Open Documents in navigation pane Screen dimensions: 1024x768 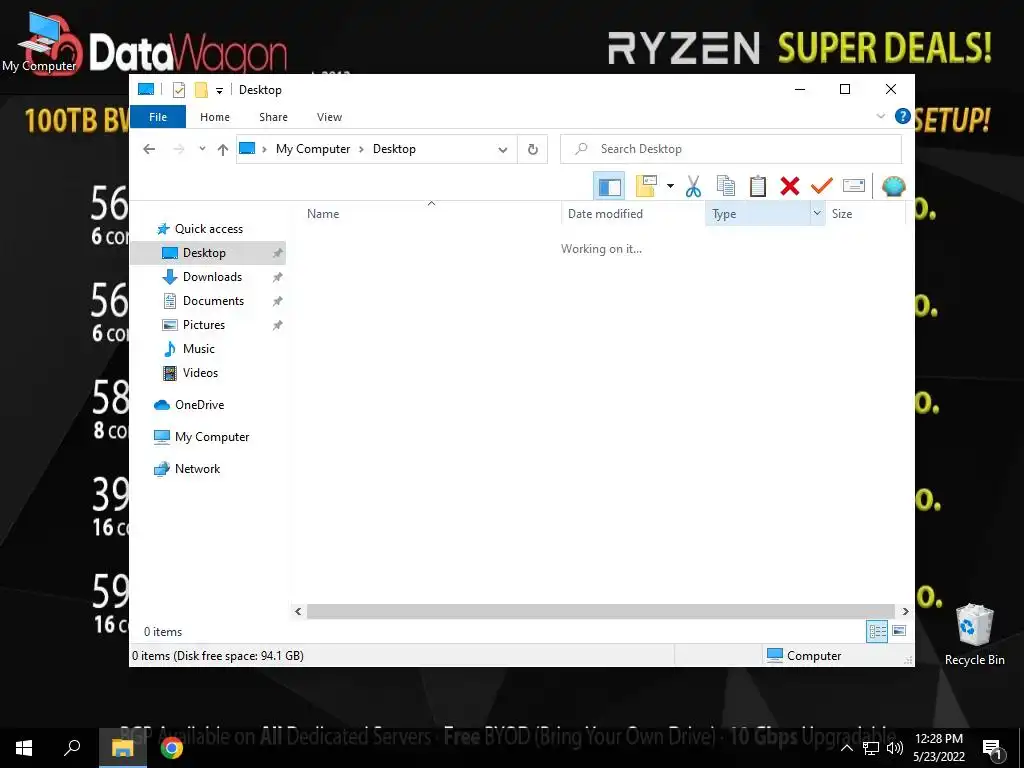tap(213, 301)
